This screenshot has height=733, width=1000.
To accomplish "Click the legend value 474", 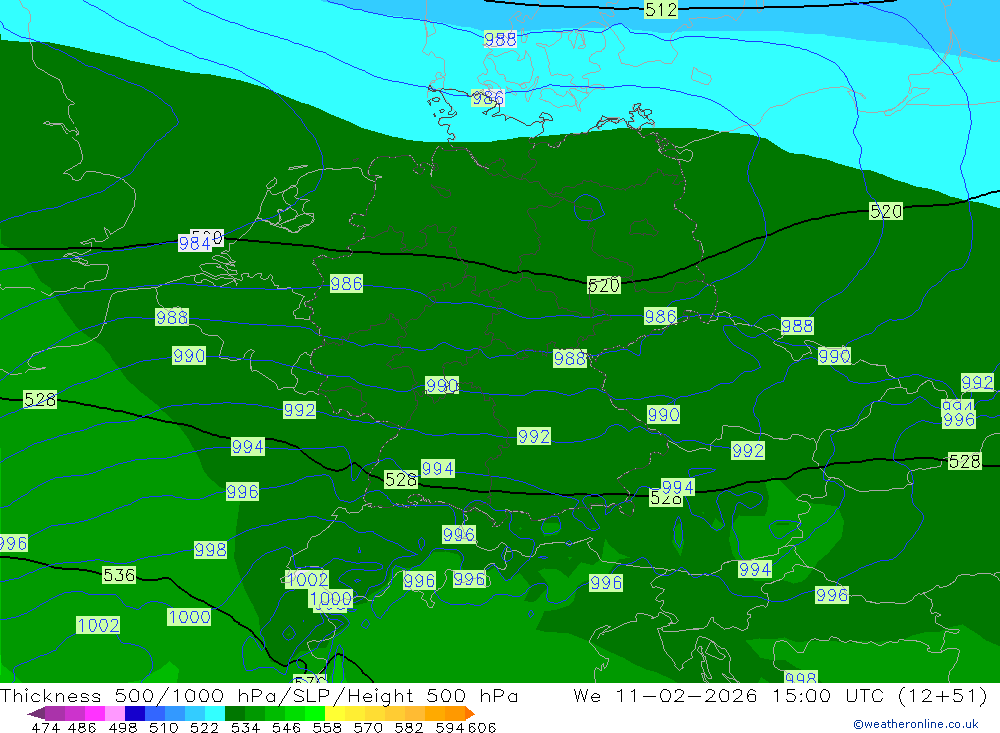I will [45, 727].
